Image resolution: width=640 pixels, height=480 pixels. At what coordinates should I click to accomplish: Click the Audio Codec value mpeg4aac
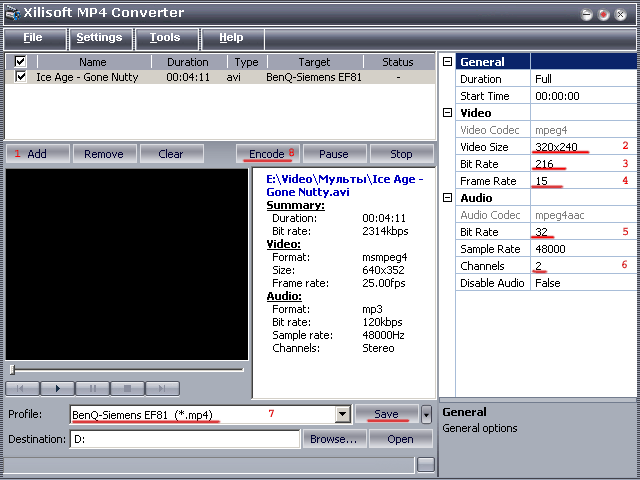(x=584, y=215)
